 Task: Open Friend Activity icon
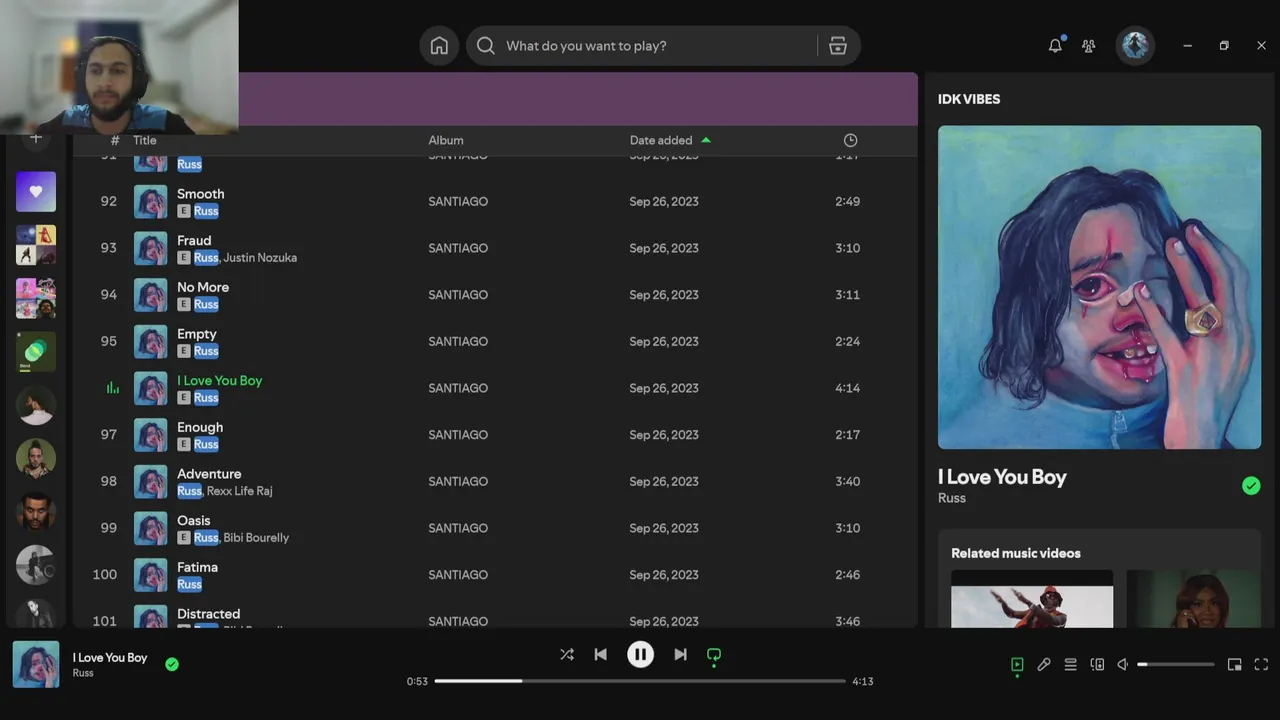click(1089, 46)
